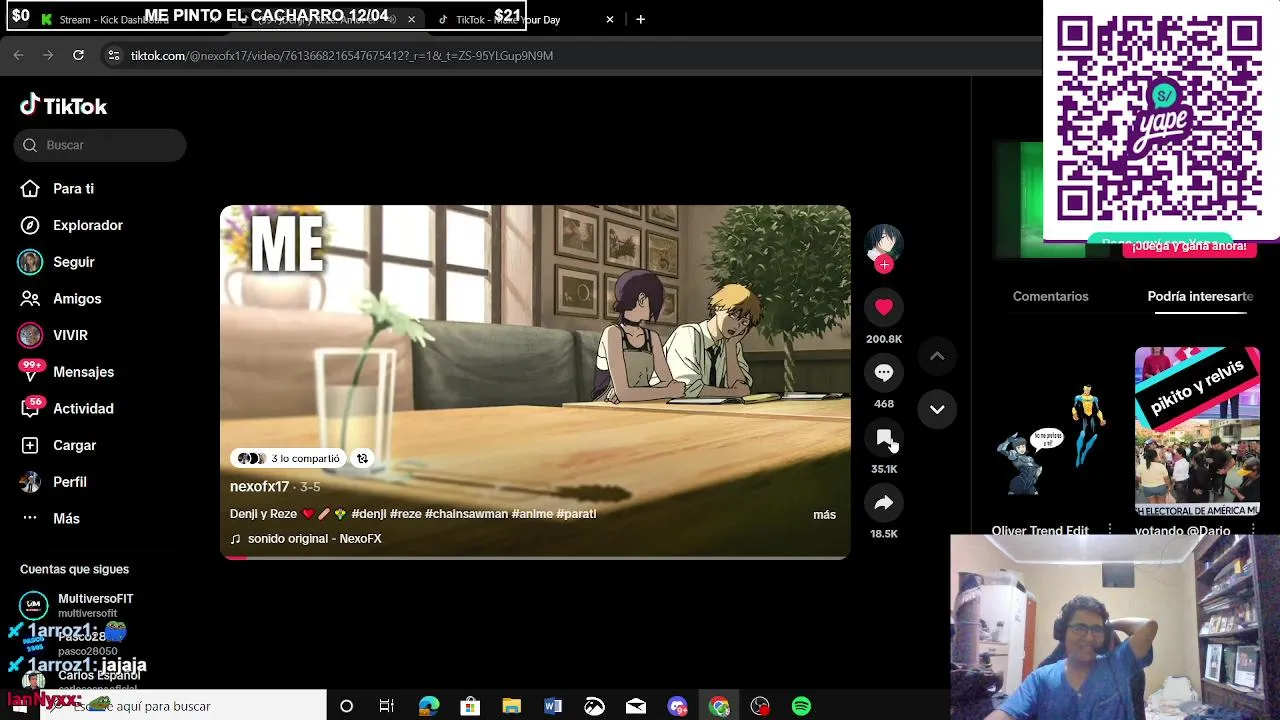
Task: Open Microsoft Store from the taskbar
Action: [470, 706]
